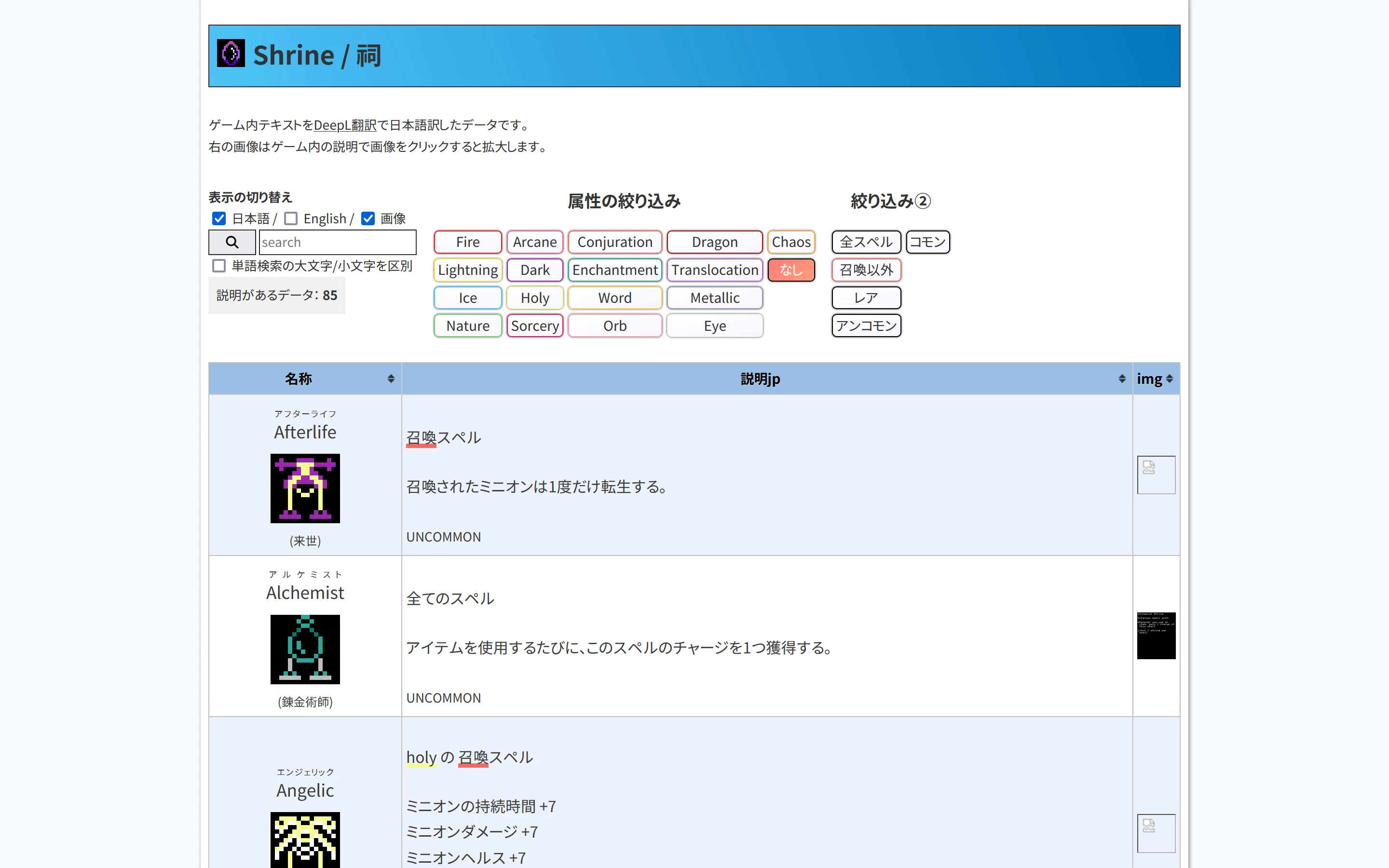Screen dimensions: 1389x868
Task: Open the Alchemist description thumbnail image
Action: pos(1156,635)
